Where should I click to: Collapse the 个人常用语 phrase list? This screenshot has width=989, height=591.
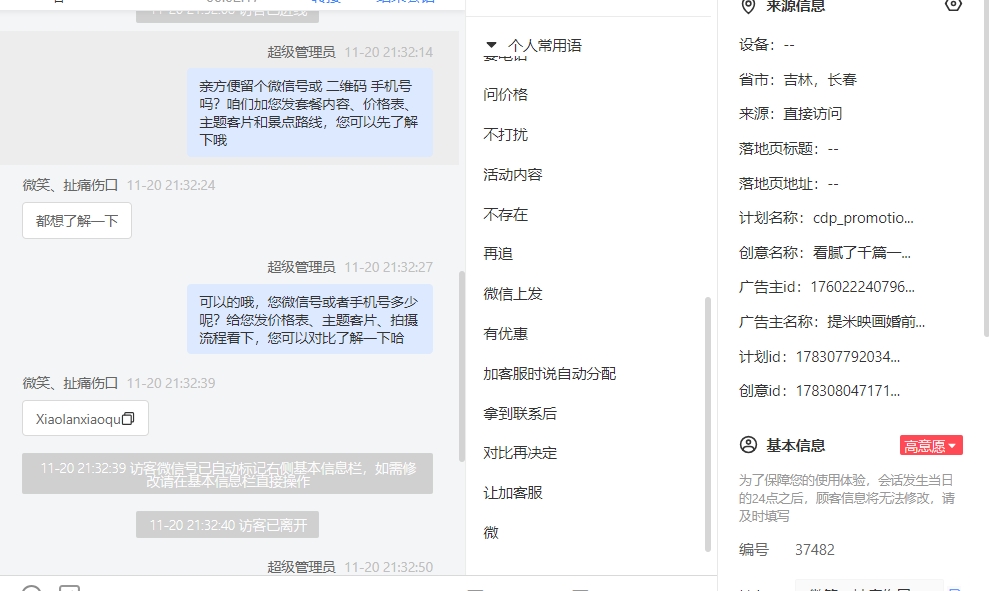pos(491,45)
